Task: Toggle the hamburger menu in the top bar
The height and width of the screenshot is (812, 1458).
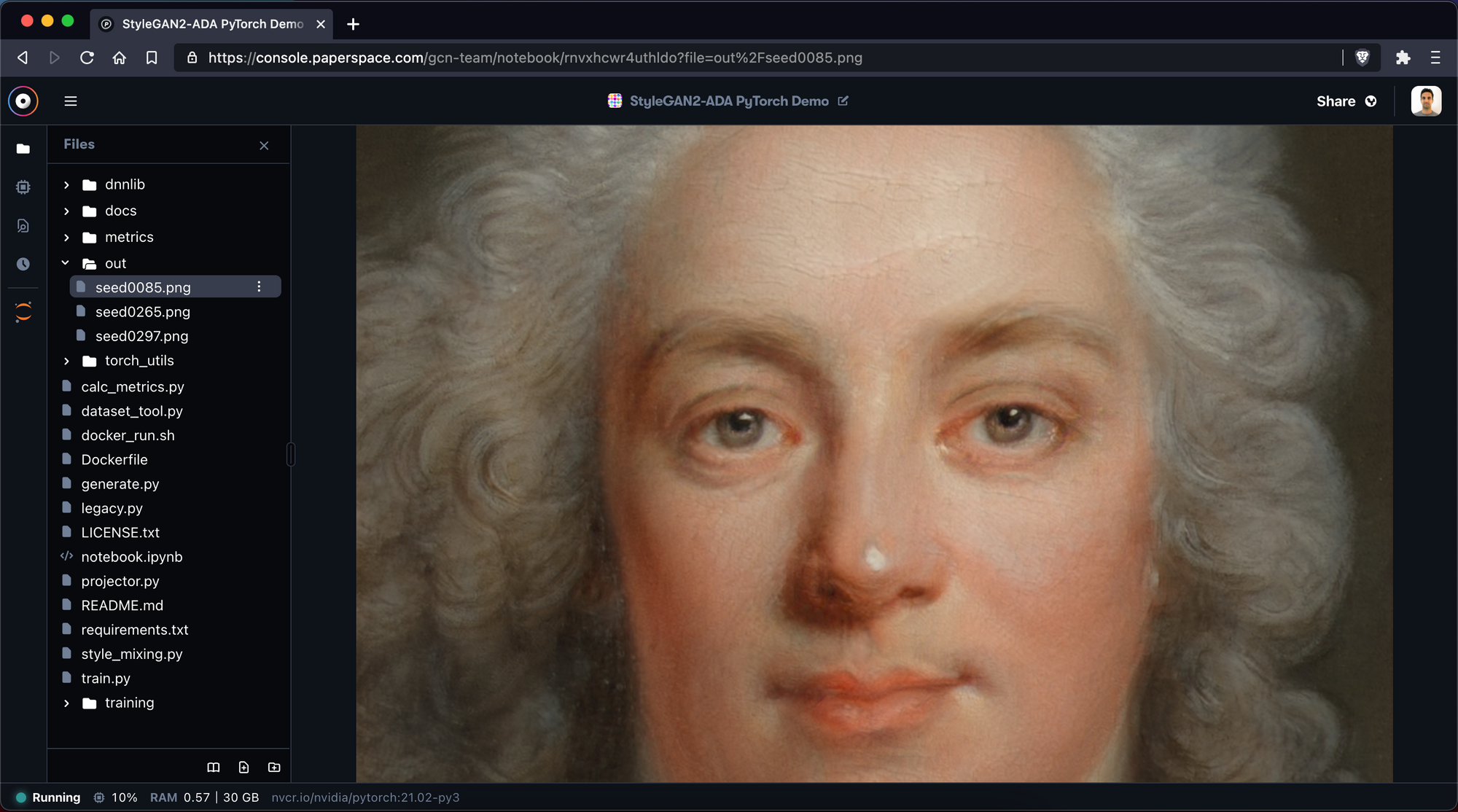Action: [71, 101]
